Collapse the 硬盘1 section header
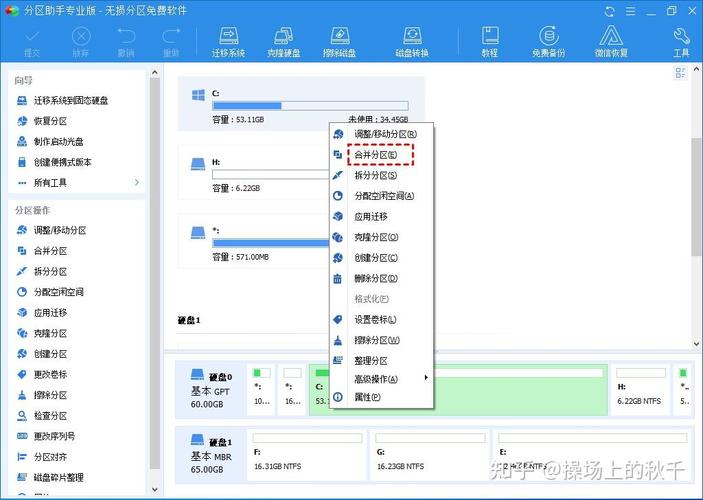This screenshot has width=703, height=500. click(190, 320)
